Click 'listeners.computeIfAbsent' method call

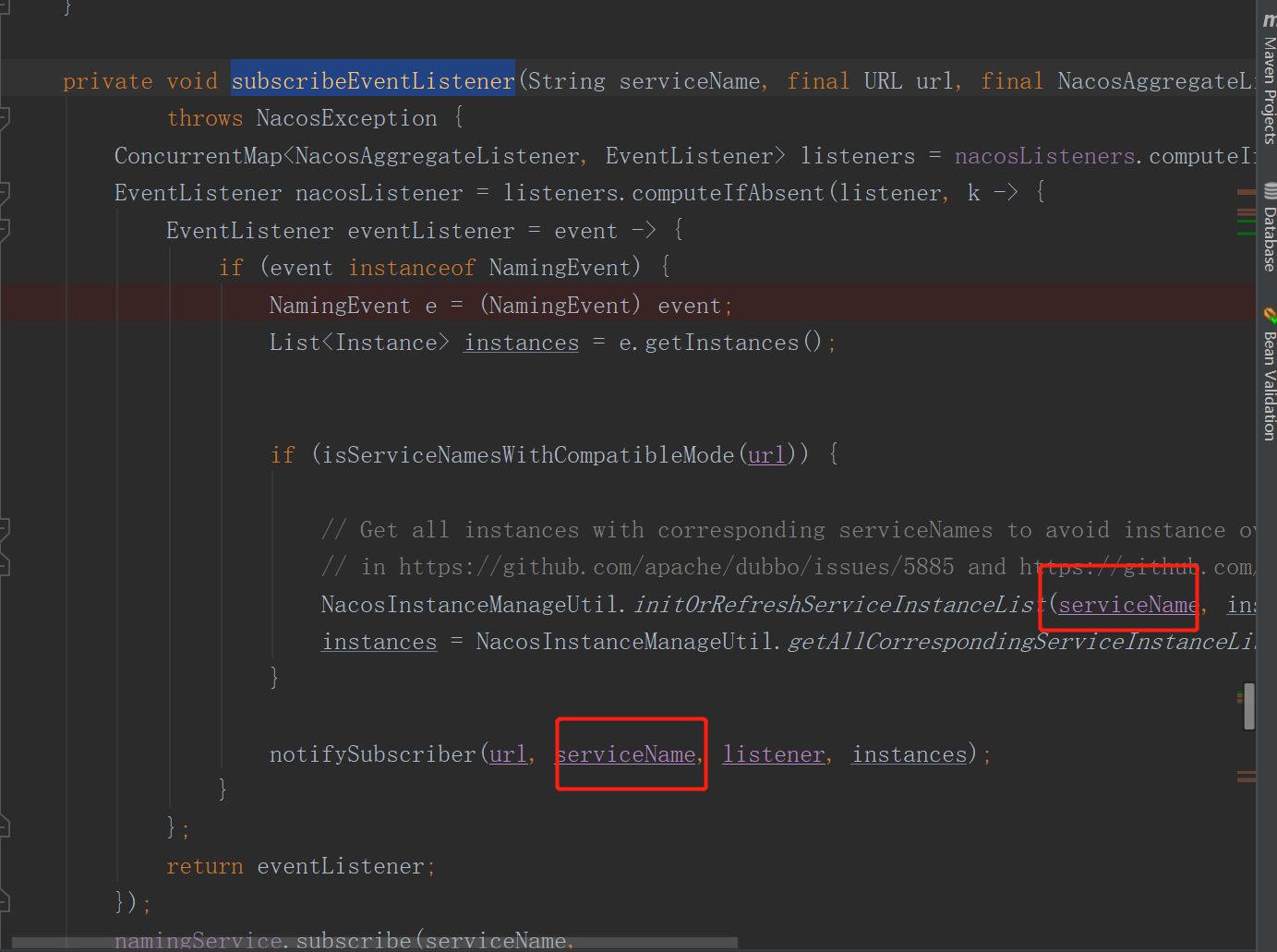tap(664, 193)
